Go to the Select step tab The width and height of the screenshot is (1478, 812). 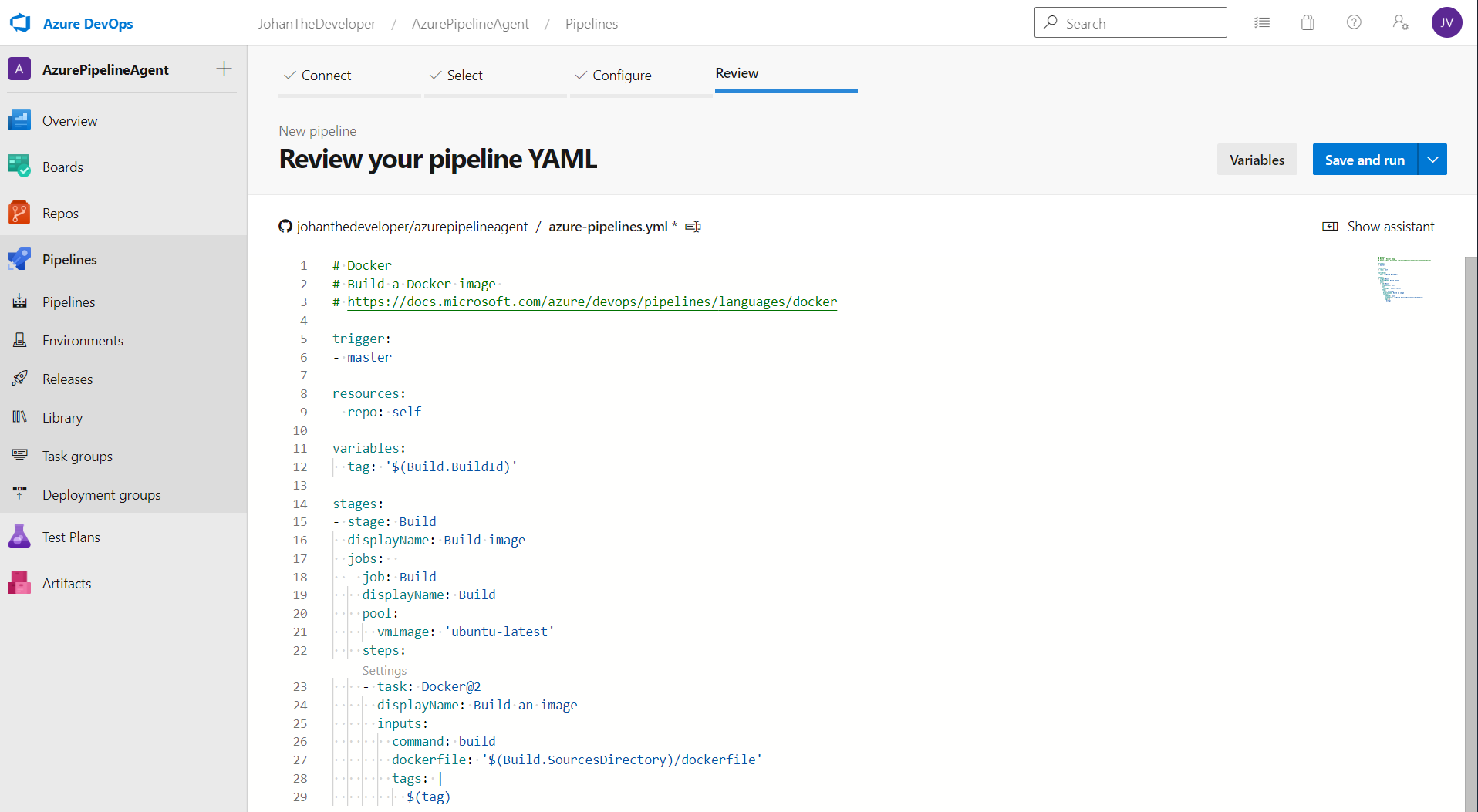click(x=495, y=75)
